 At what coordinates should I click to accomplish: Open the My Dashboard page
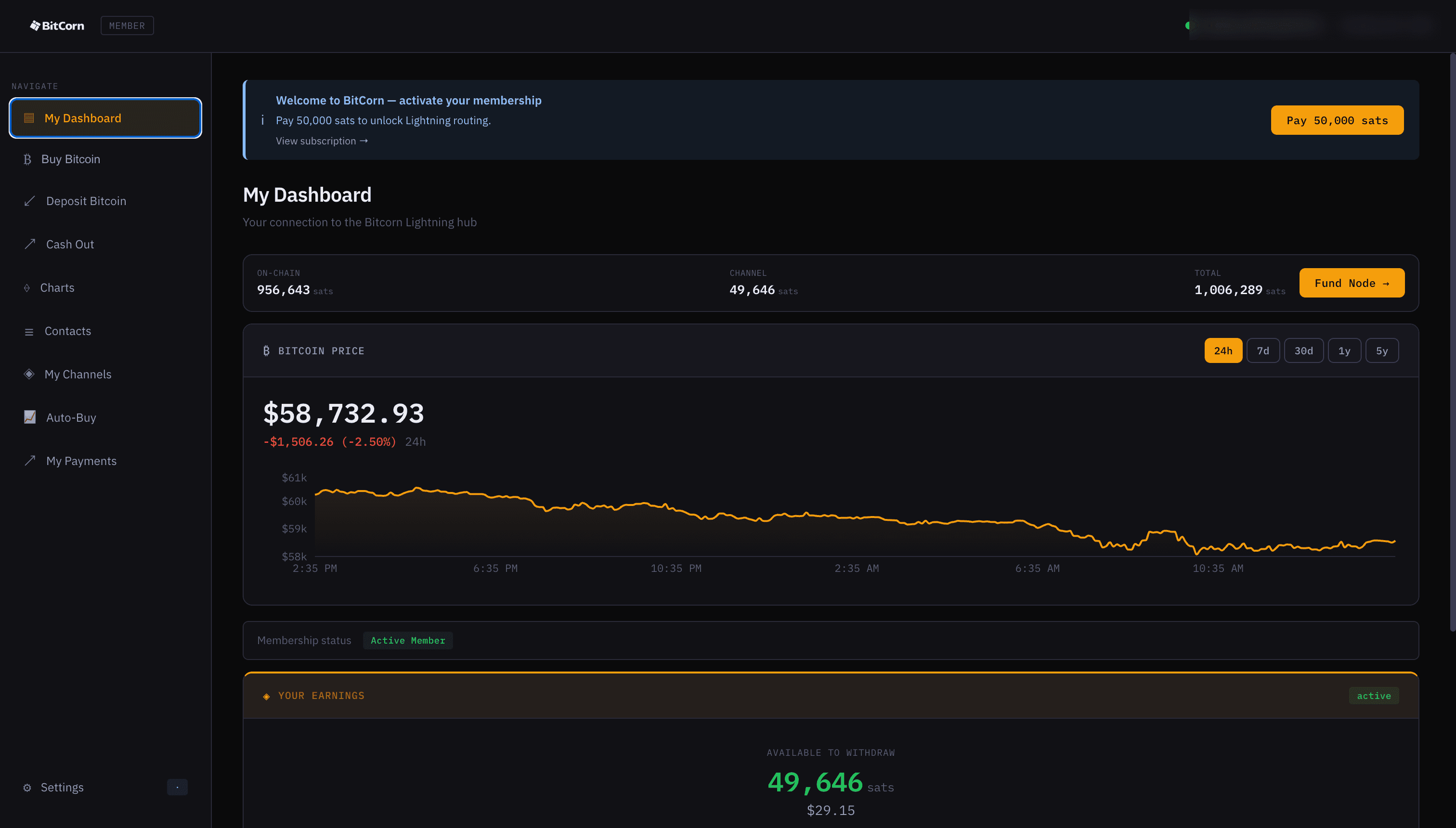tap(105, 118)
